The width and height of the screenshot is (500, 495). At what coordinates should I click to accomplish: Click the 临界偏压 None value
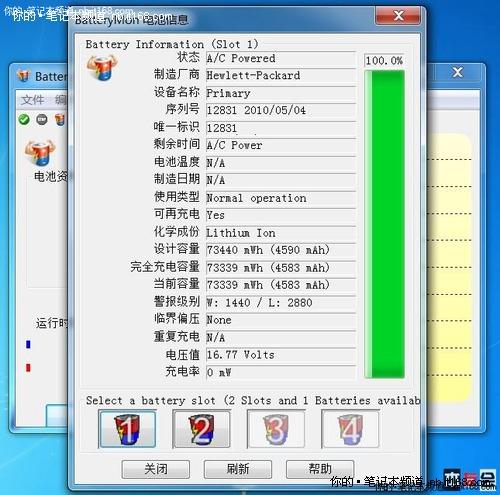coord(281,320)
